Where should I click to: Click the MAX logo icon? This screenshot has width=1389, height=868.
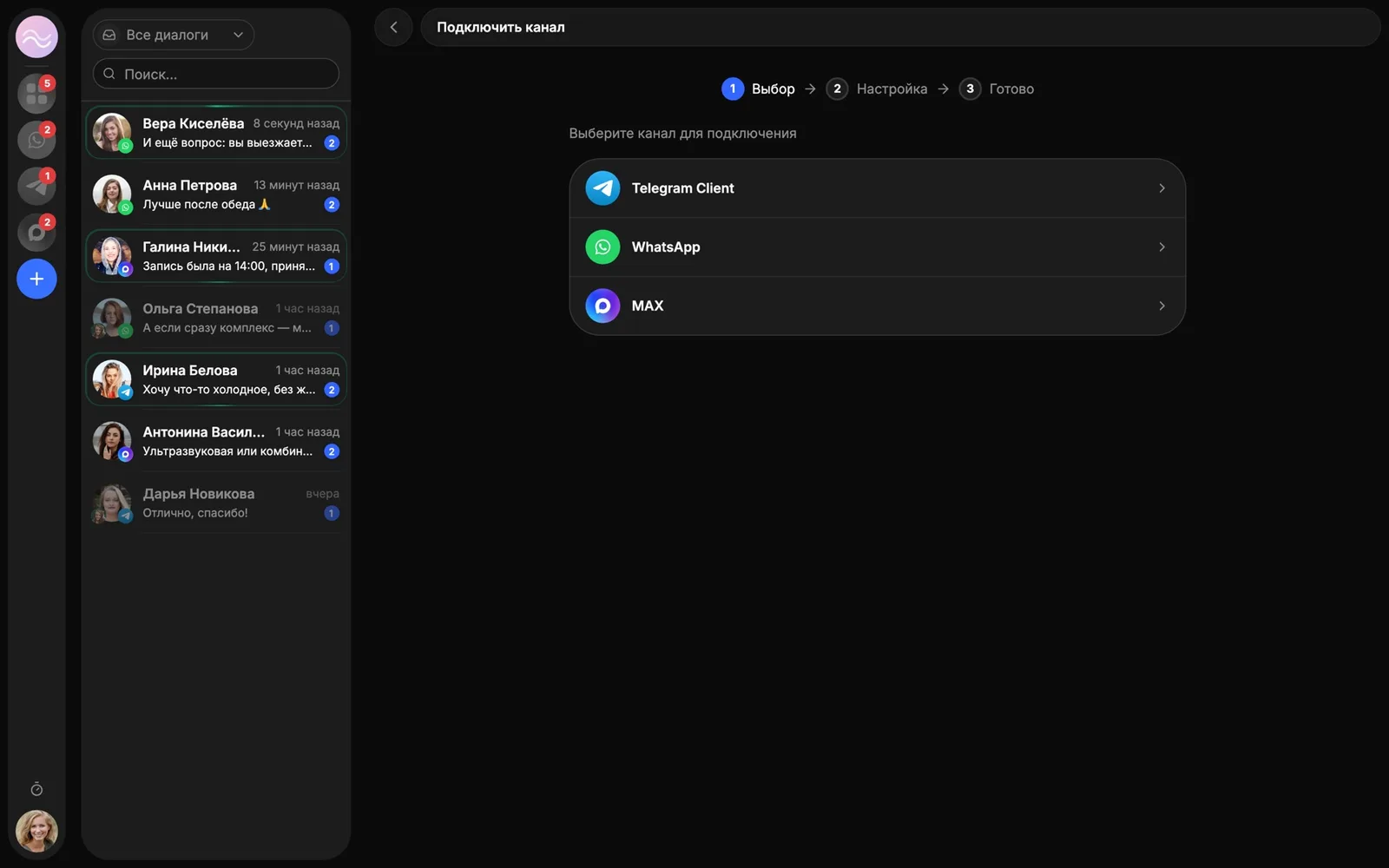(x=602, y=306)
